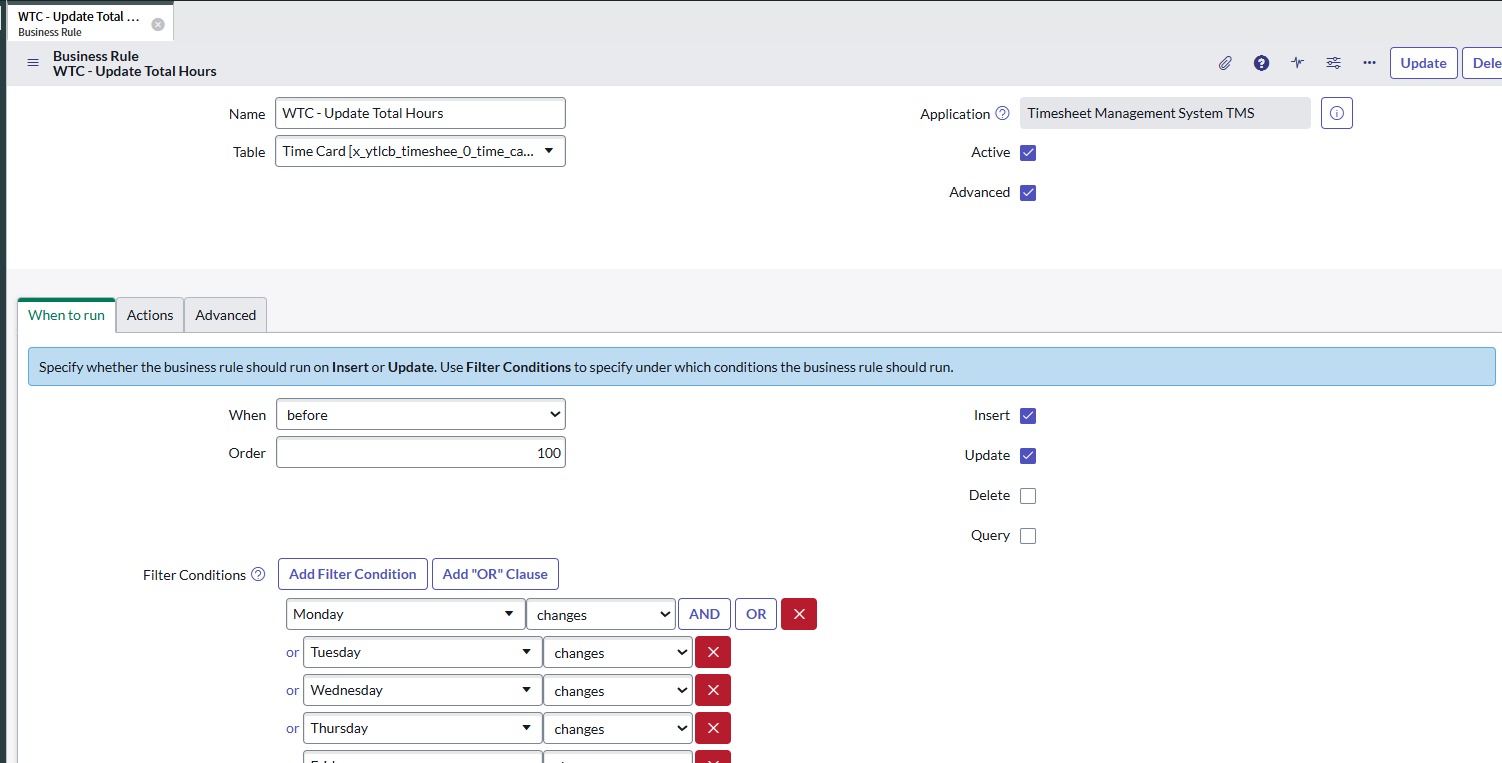Viewport: 1502px width, 763px height.
Task: Uncheck the Active checkbox
Action: point(1028,153)
